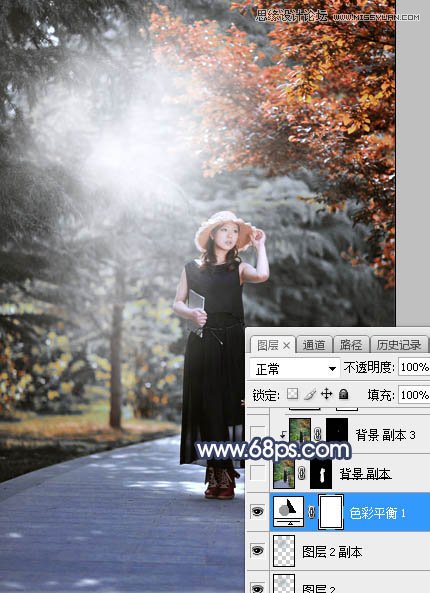The height and width of the screenshot is (593, 430).
Task: Select the 图层 2 副本 layer thumbnail
Action: (x=284, y=551)
